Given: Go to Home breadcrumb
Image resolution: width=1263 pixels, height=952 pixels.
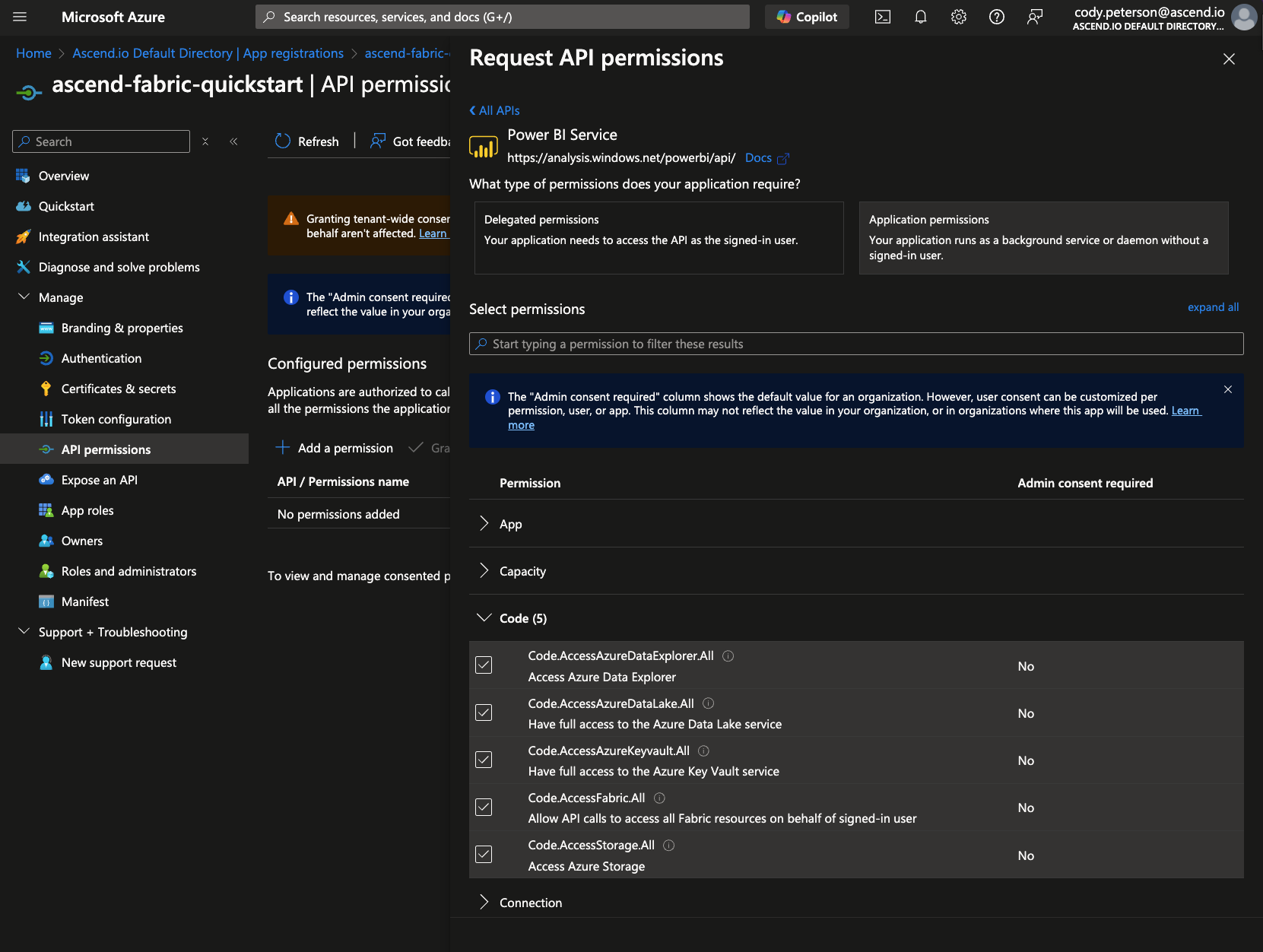Looking at the screenshot, I should (33, 53).
